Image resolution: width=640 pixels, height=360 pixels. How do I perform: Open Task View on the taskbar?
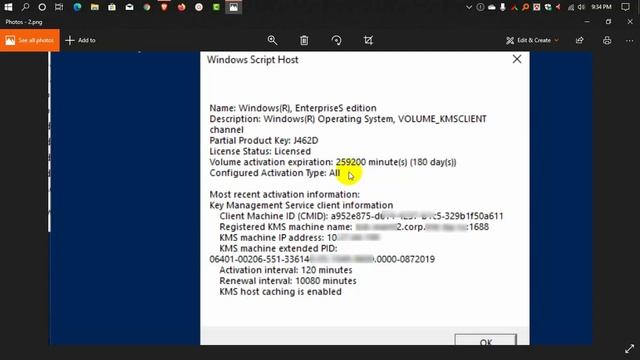(59, 7)
